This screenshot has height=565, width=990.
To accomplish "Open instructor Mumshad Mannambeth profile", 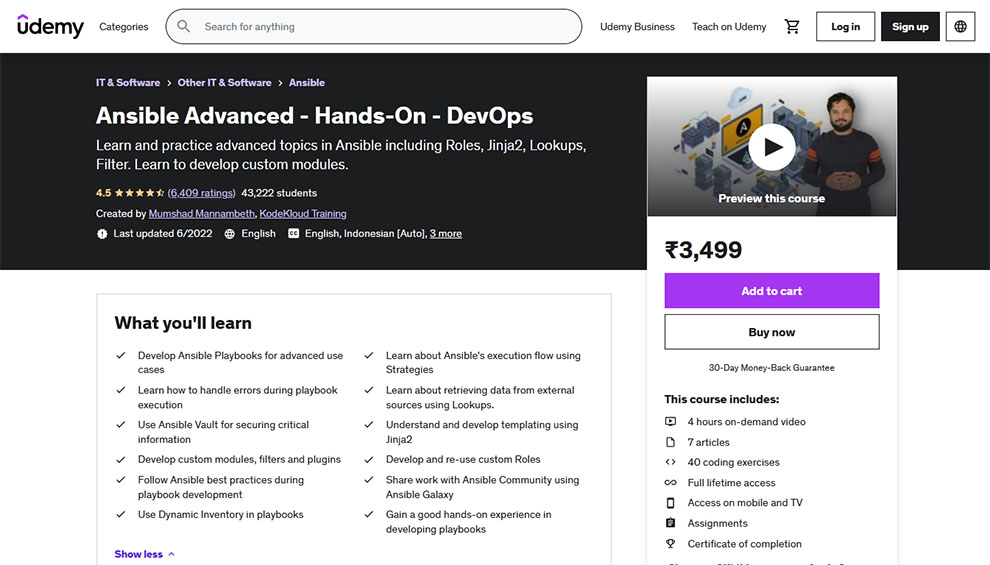I will click(202, 214).
